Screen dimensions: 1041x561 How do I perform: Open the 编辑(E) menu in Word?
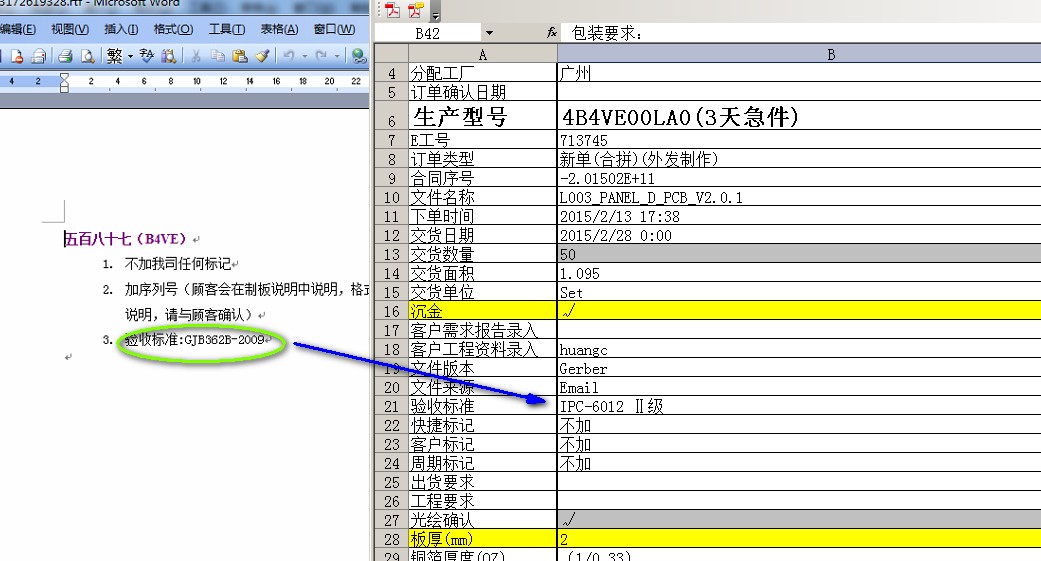coord(18,29)
